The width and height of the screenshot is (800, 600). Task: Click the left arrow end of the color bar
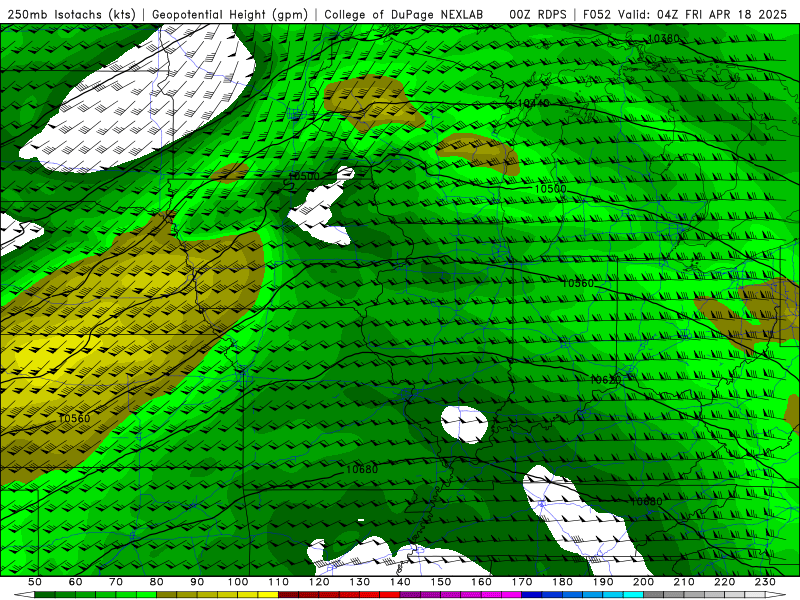pos(24,595)
